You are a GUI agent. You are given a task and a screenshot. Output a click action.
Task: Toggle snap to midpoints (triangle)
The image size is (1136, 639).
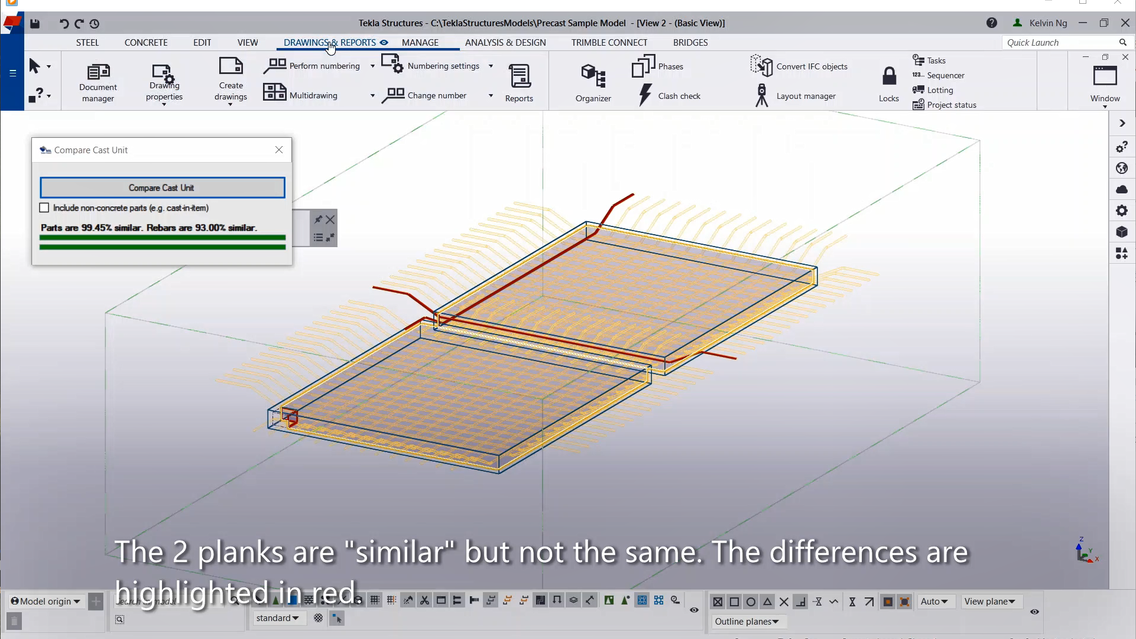tap(767, 601)
